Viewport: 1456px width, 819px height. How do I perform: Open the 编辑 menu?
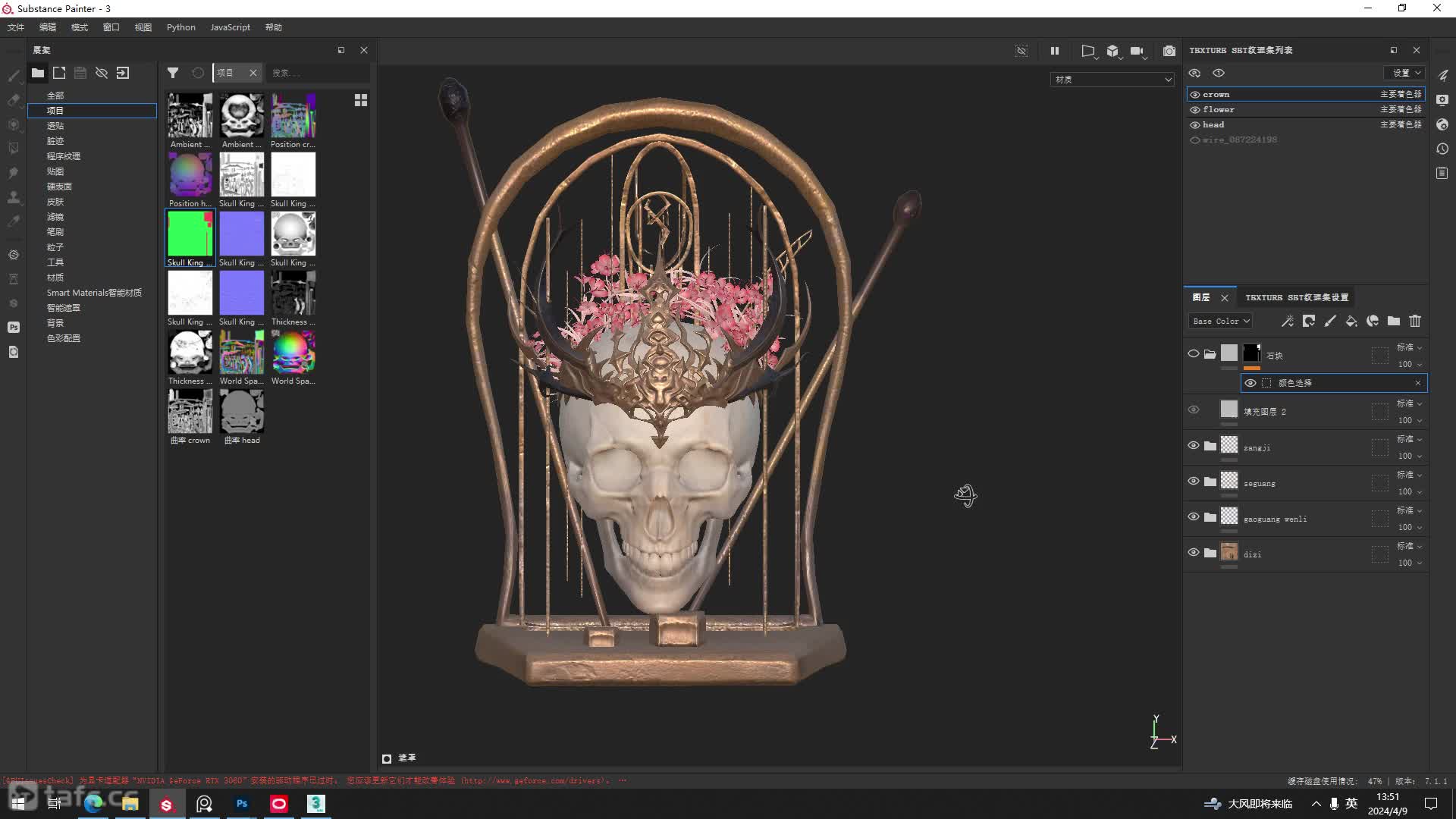click(48, 27)
